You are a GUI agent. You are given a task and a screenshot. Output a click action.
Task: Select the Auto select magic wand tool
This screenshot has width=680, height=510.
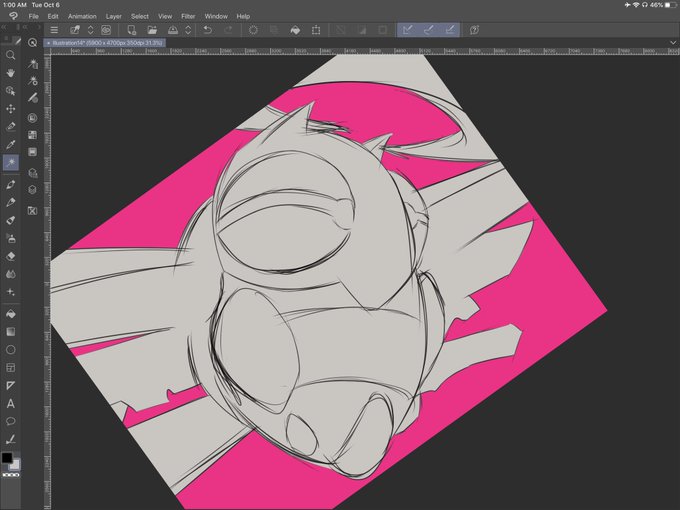point(10,162)
